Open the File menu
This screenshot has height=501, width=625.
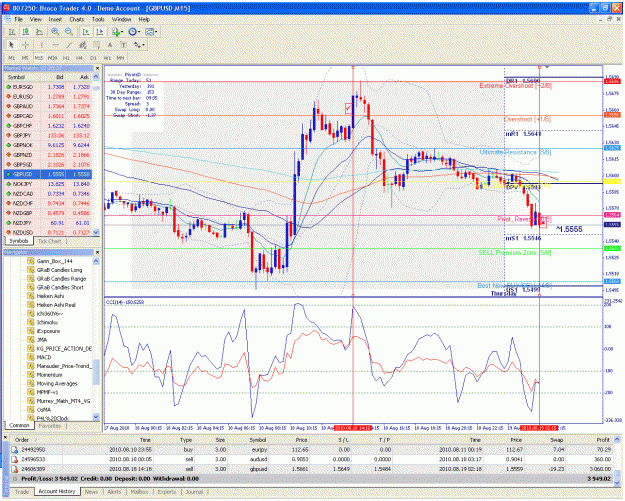click(18, 19)
